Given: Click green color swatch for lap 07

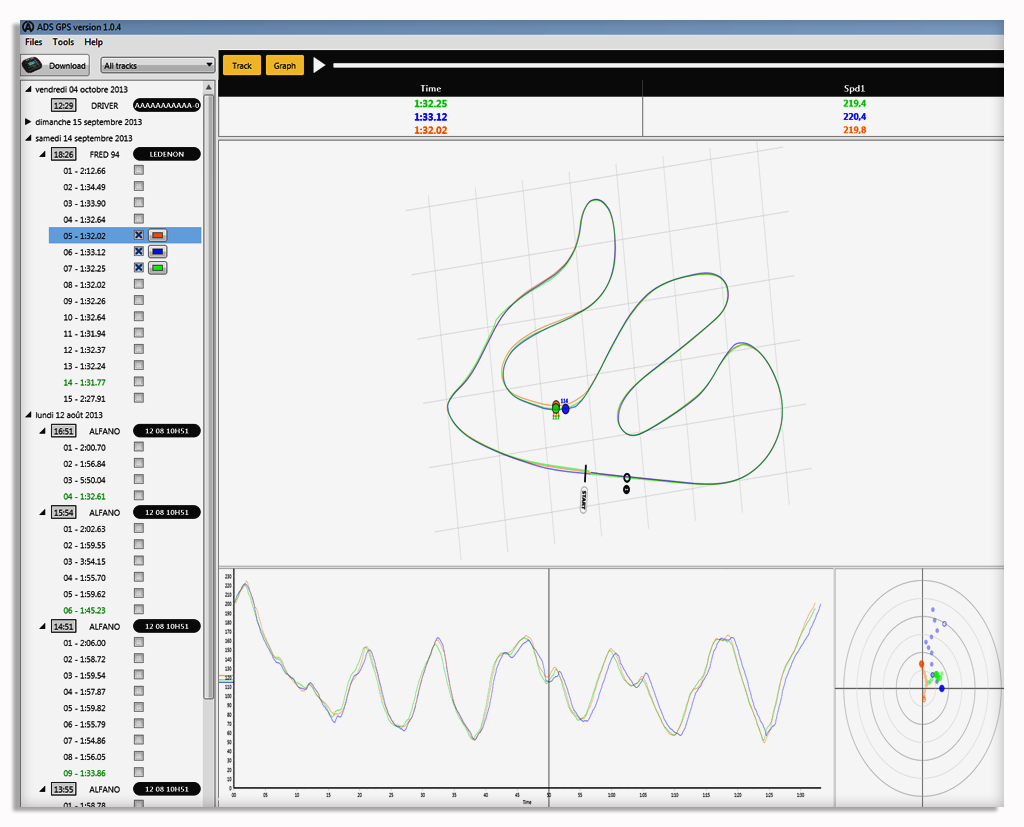Looking at the screenshot, I should click(x=157, y=268).
